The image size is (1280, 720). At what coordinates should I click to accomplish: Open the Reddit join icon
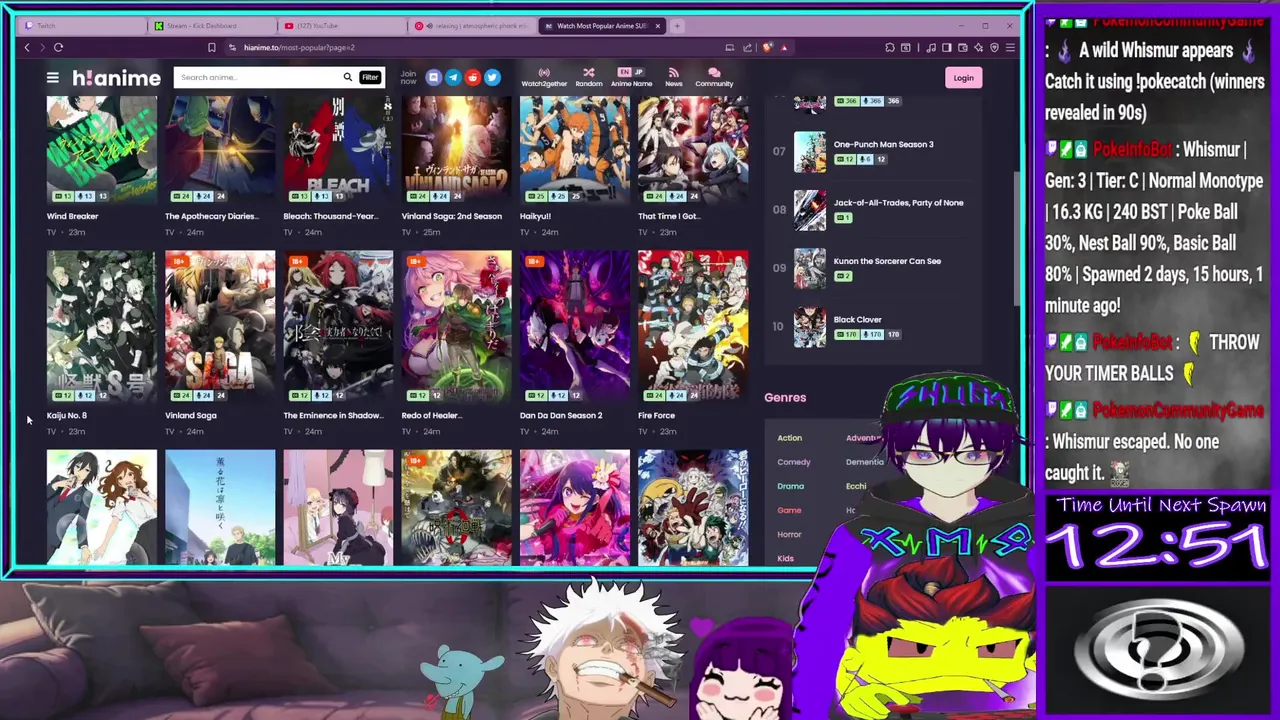472,77
